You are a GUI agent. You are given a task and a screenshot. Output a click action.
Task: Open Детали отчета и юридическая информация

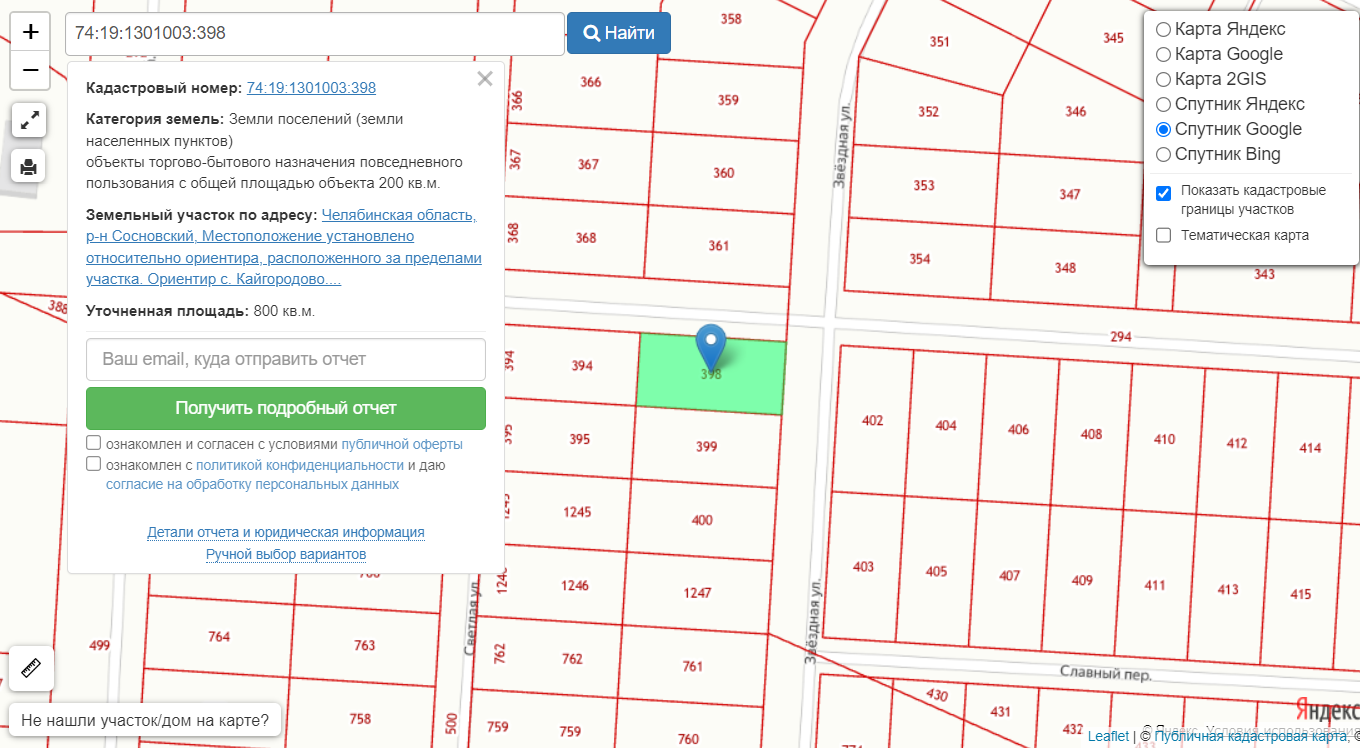[x=286, y=532]
